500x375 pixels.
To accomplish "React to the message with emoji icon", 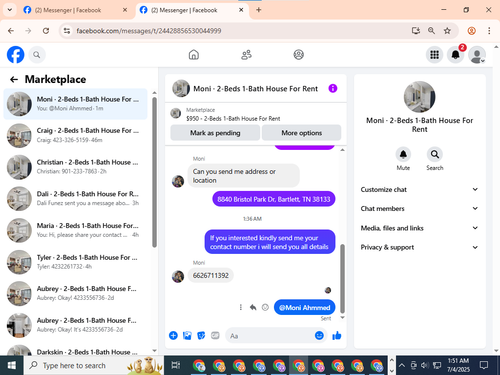I will [x=265, y=307].
